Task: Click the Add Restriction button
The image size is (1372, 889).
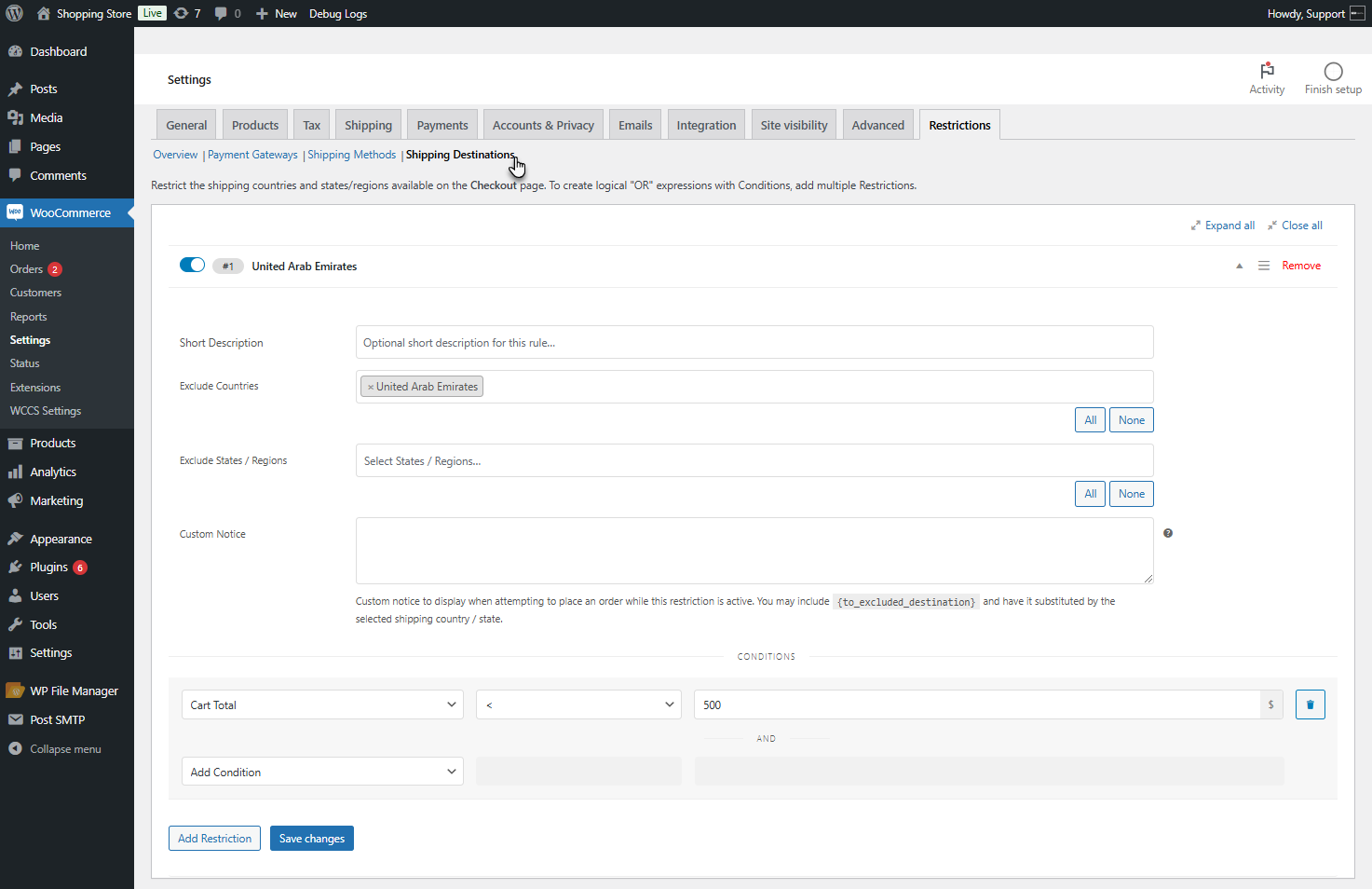Action: 214,838
